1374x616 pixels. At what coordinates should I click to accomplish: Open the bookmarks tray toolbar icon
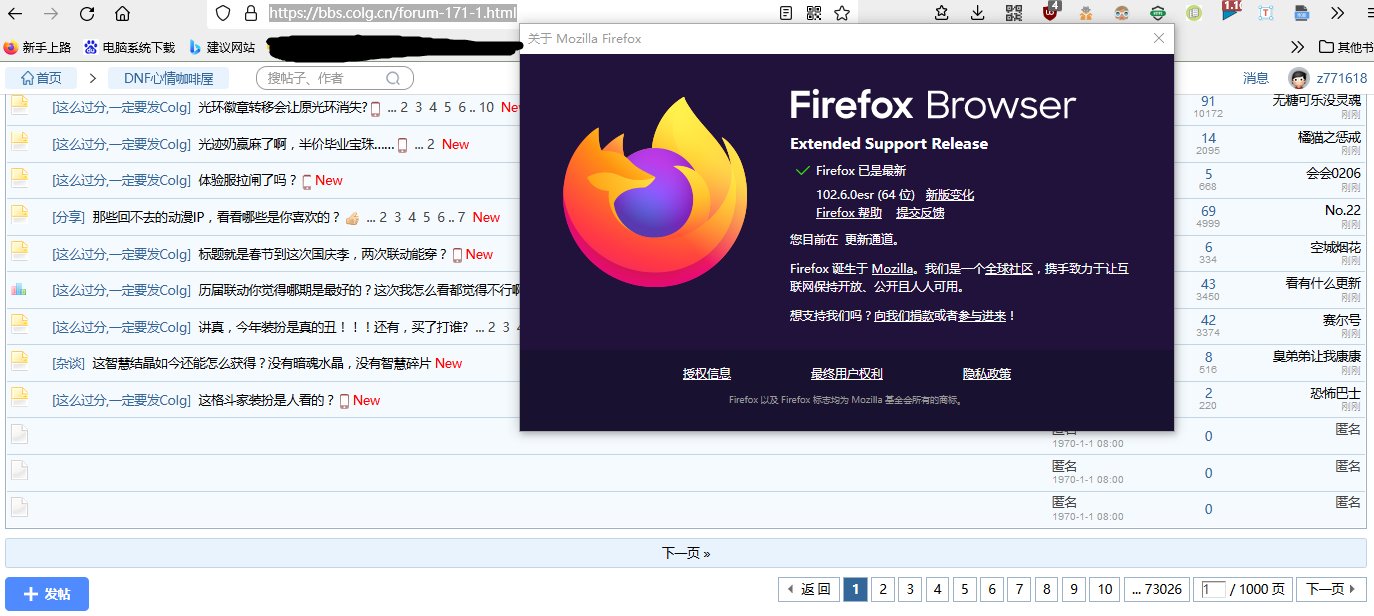point(942,13)
